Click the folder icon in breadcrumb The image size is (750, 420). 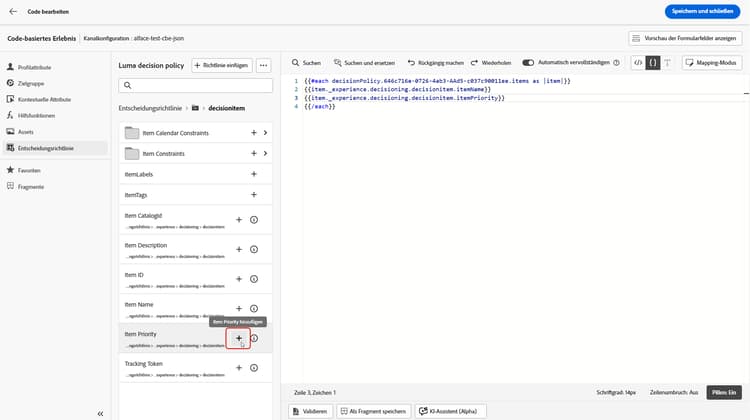(195, 108)
